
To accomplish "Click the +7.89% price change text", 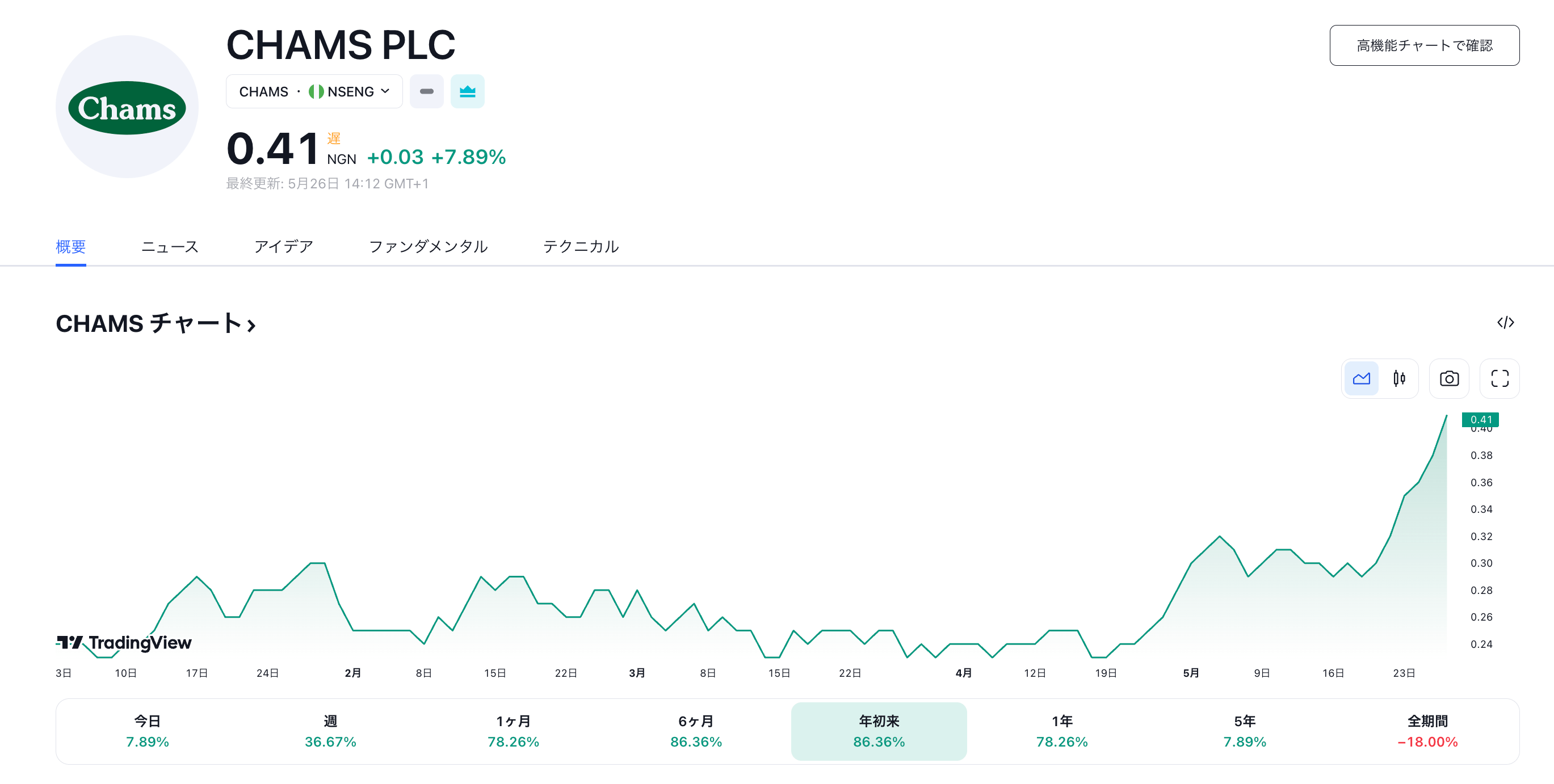I will click(468, 157).
